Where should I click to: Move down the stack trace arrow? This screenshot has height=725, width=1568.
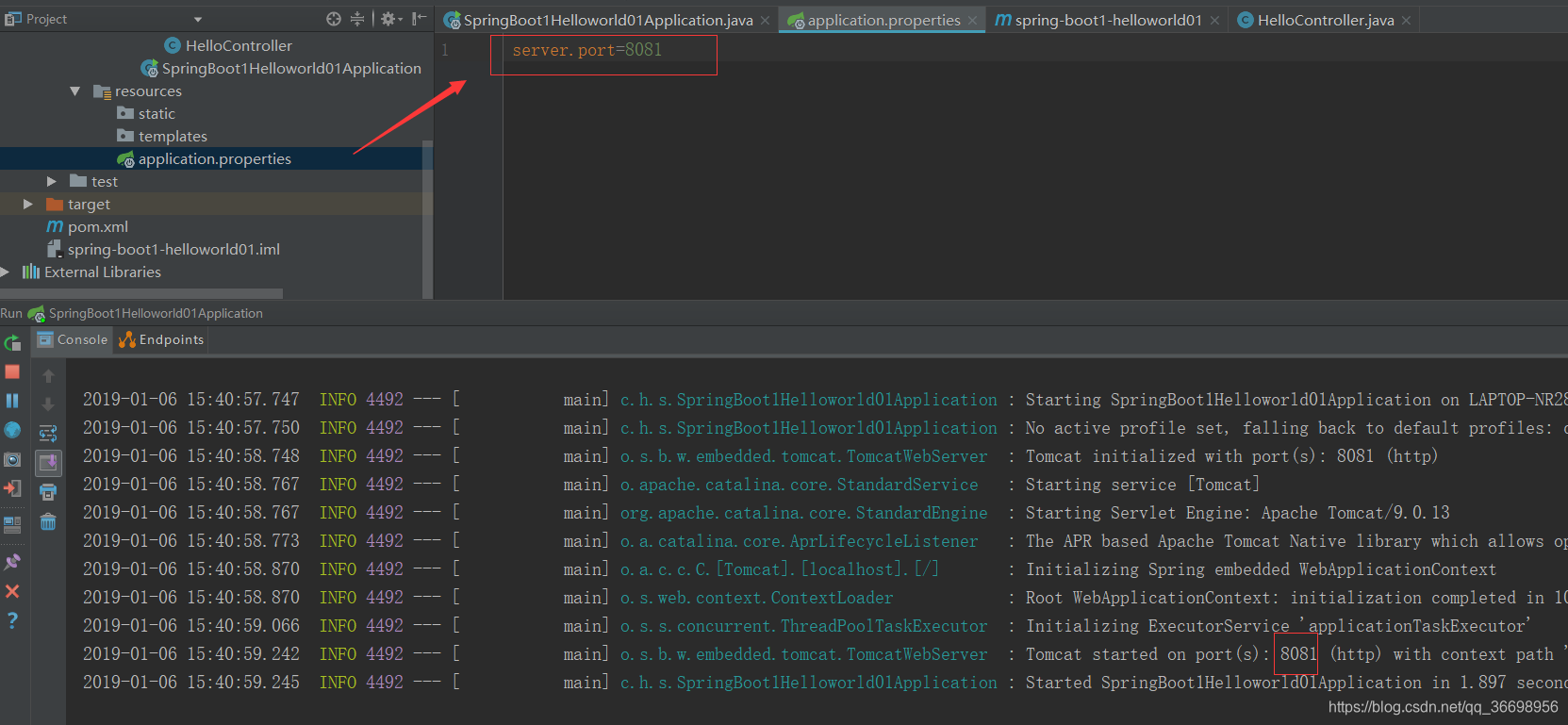tap(48, 404)
